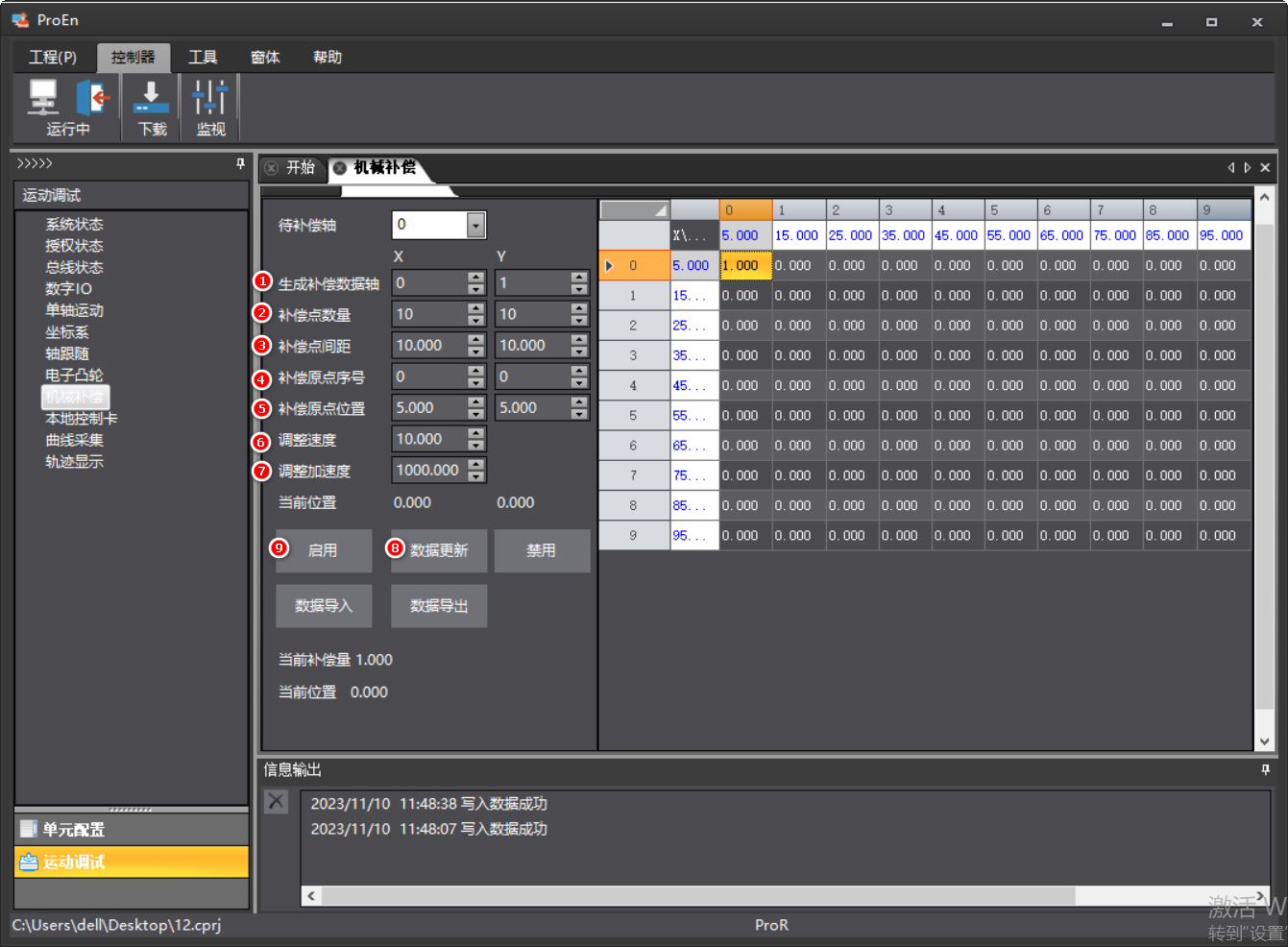This screenshot has height=947, width=1288.
Task: Adjust the Y stepper for 补偿原点位置
Action: [579, 408]
